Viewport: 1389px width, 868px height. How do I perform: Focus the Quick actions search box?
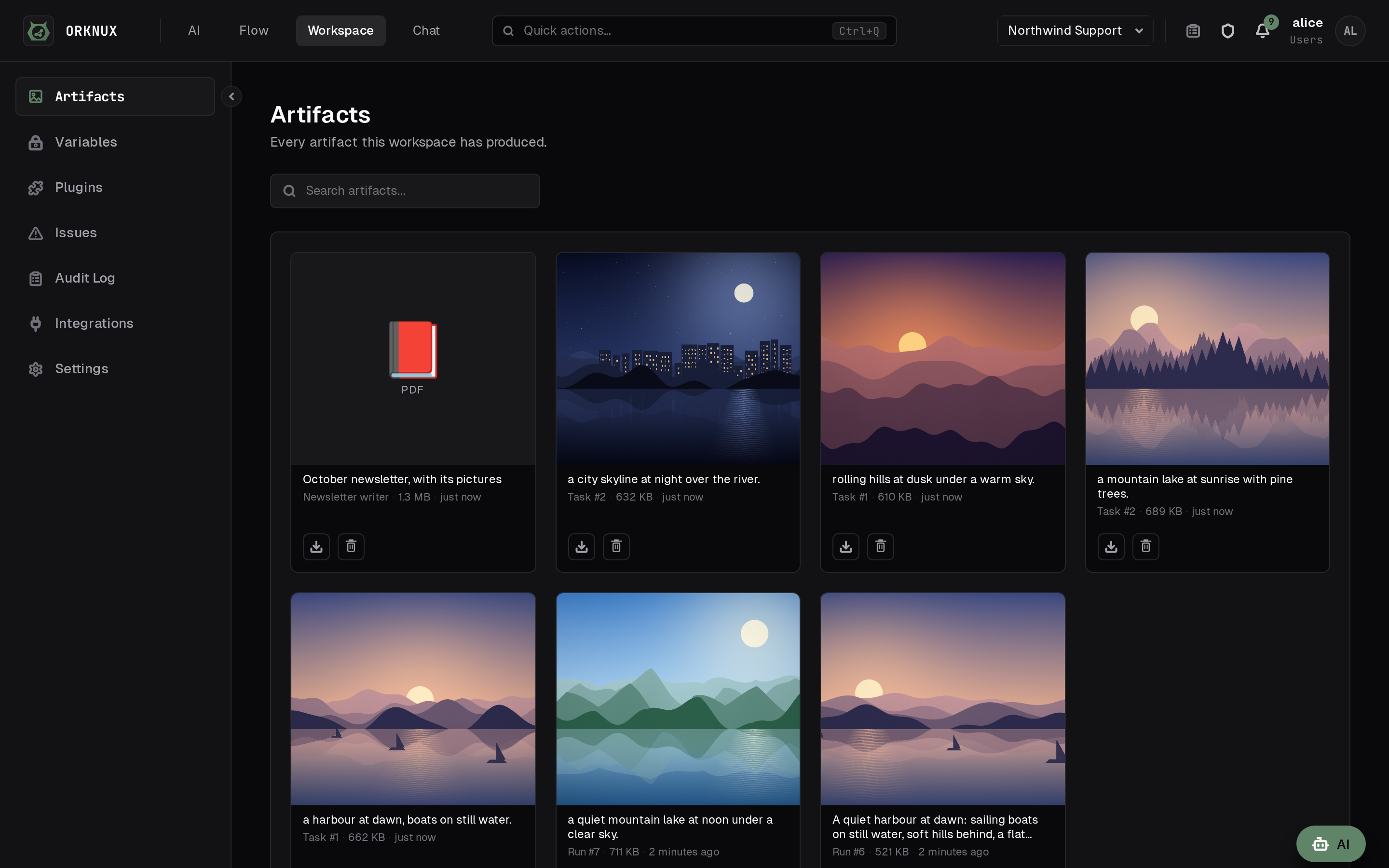pyautogui.click(x=694, y=30)
